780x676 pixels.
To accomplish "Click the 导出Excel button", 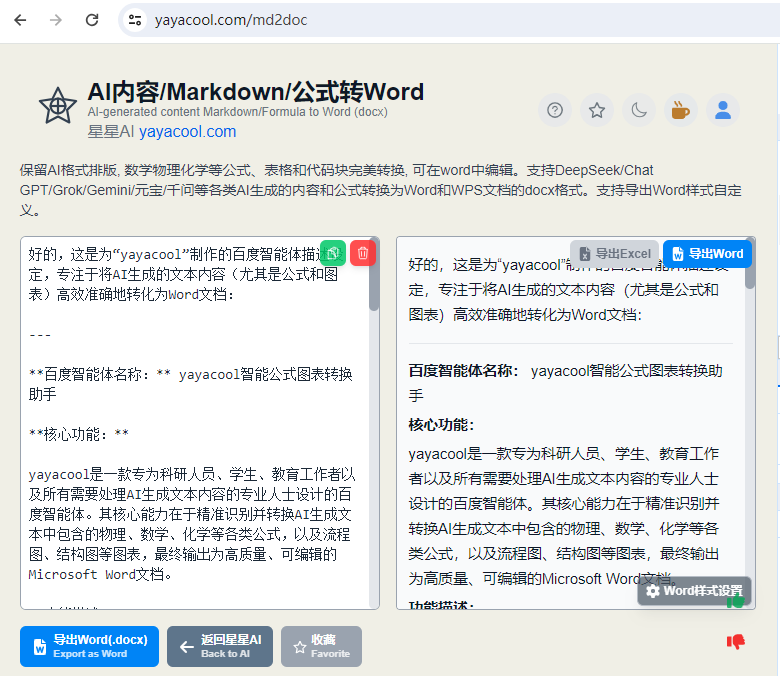I will 614,254.
